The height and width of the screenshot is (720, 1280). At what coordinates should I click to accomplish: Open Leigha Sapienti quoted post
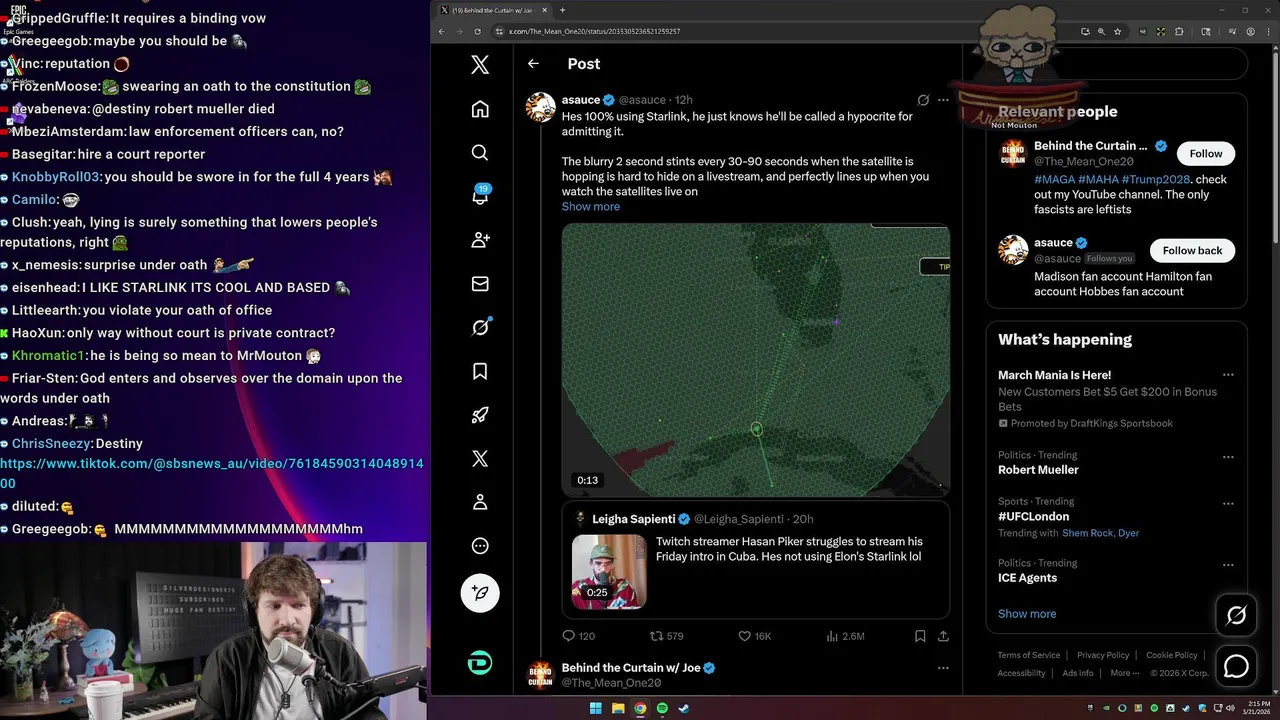pos(755,559)
